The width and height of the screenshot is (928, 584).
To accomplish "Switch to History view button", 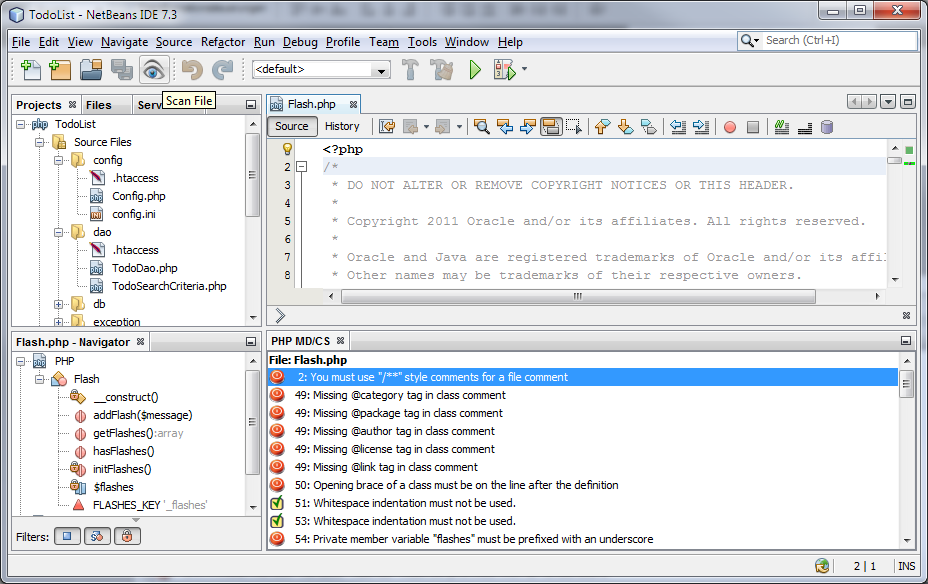I will [x=342, y=126].
